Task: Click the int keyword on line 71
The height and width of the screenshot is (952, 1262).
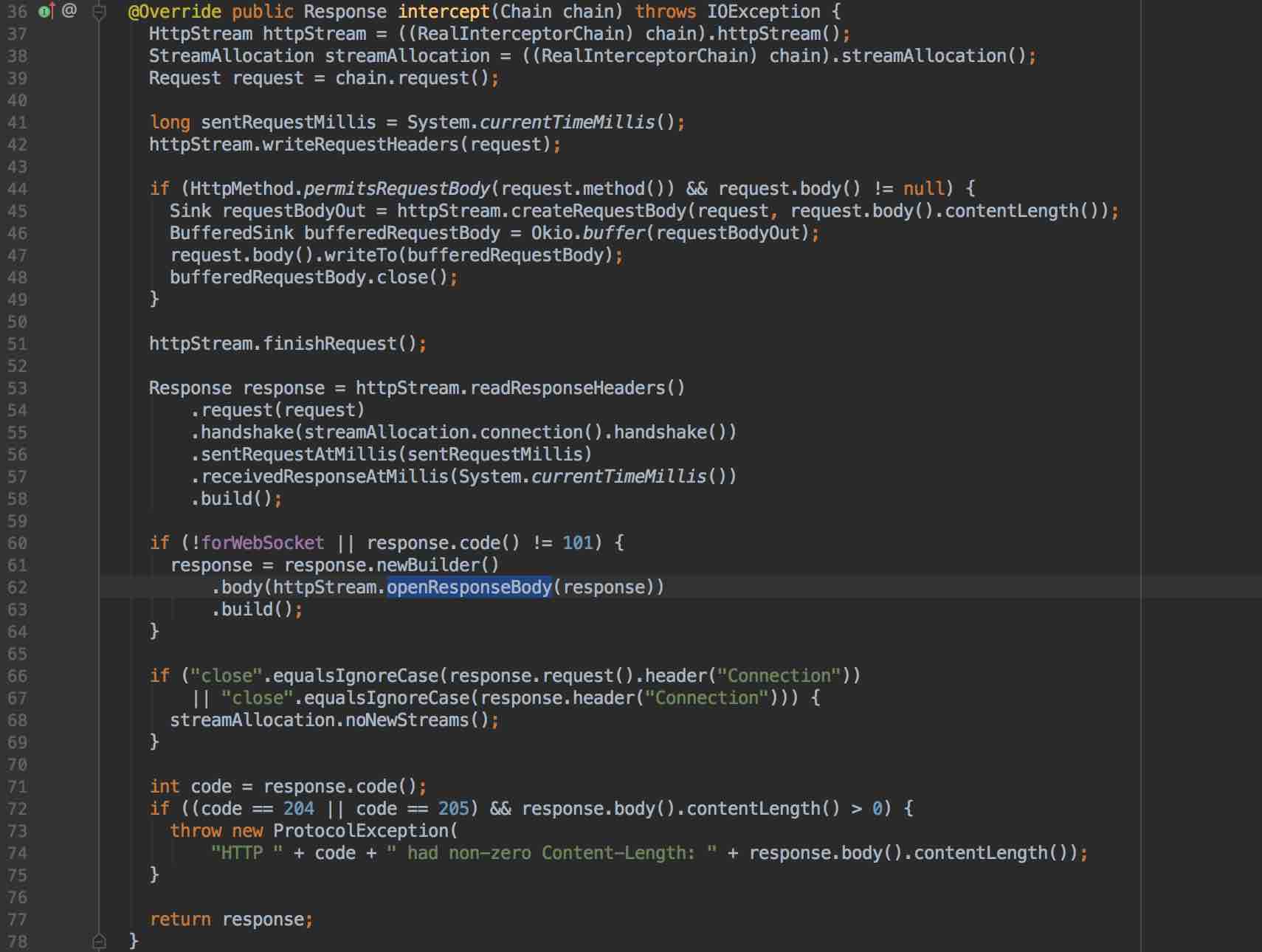Action: point(165,787)
